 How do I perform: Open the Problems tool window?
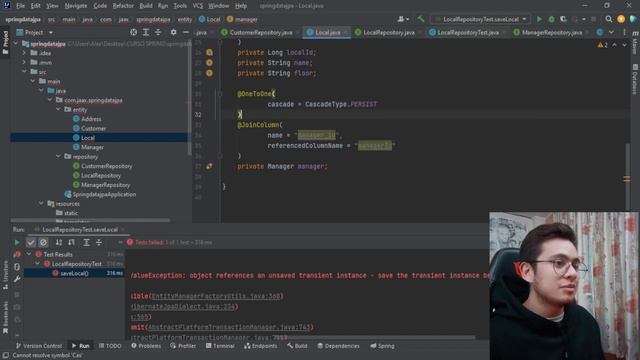[146, 346]
